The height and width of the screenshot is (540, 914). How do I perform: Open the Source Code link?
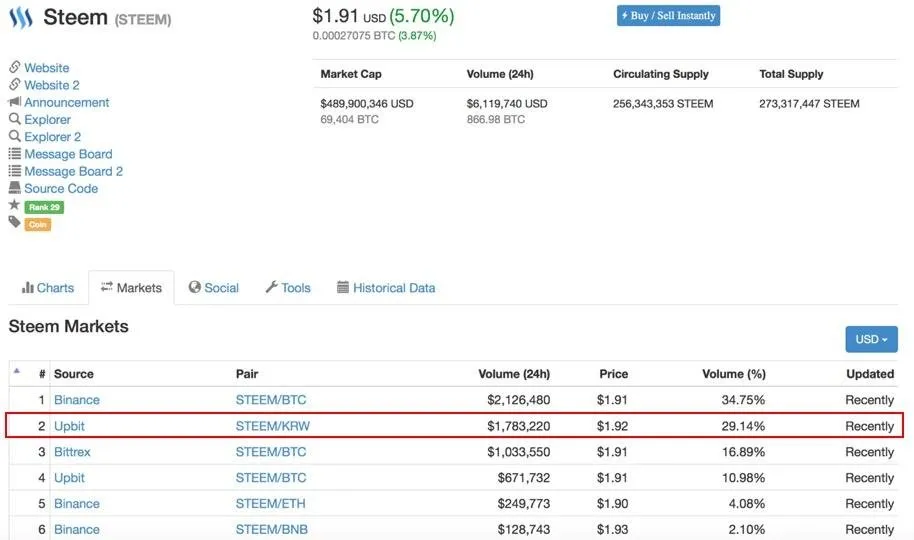coord(61,188)
